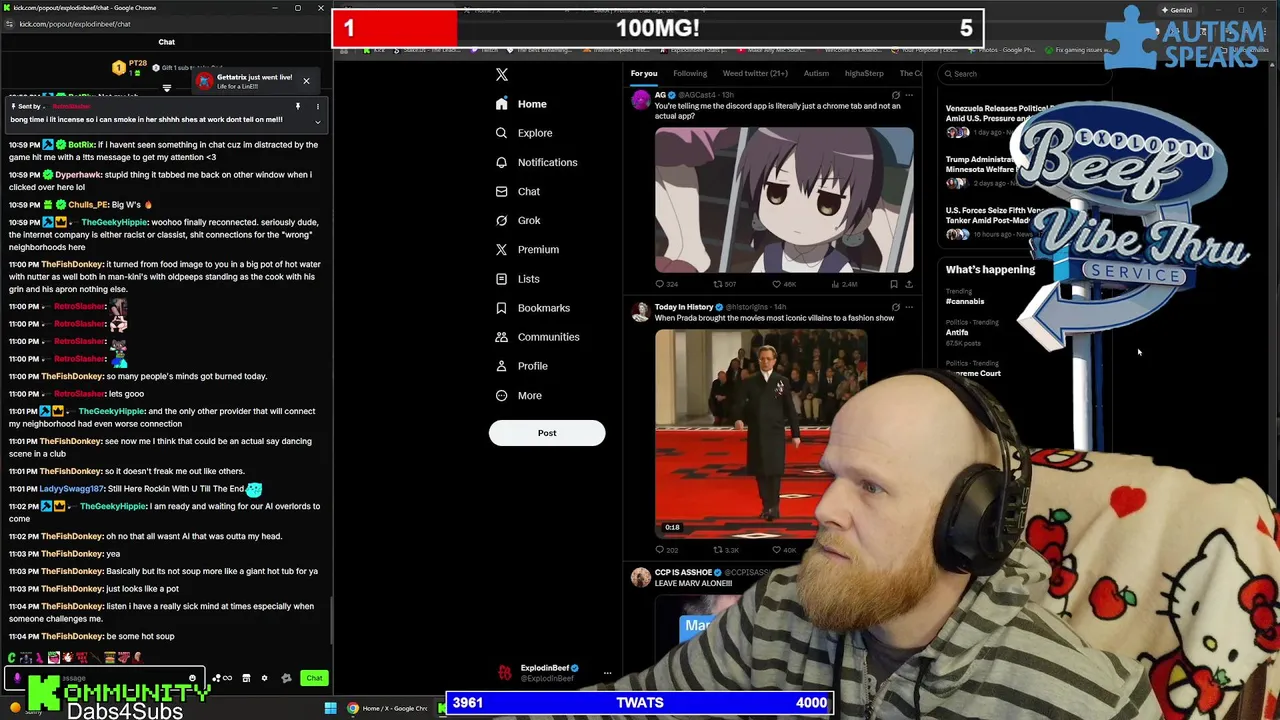Click the Kick chat message input
The image size is (1280, 720).
tap(105, 678)
